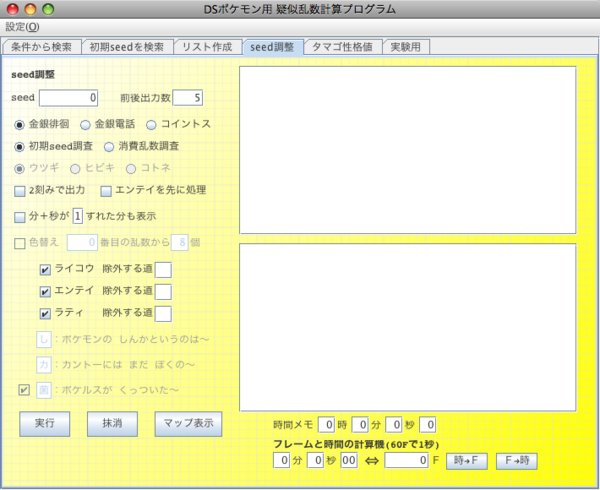Click the 前後出力数 input field
Screen dimensions: 600x490
coord(187,98)
